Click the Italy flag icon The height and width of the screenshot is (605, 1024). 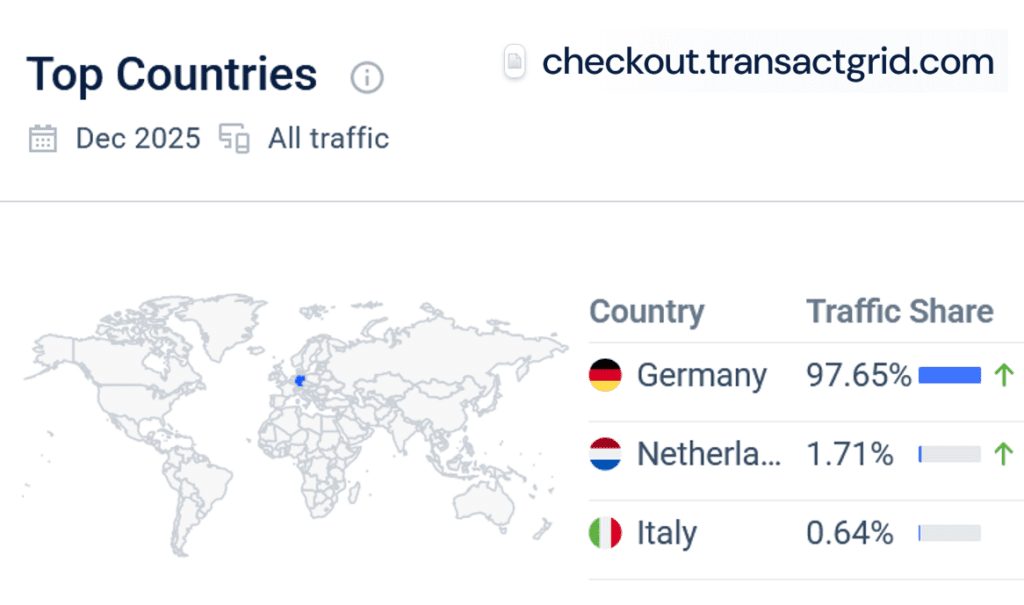606,533
